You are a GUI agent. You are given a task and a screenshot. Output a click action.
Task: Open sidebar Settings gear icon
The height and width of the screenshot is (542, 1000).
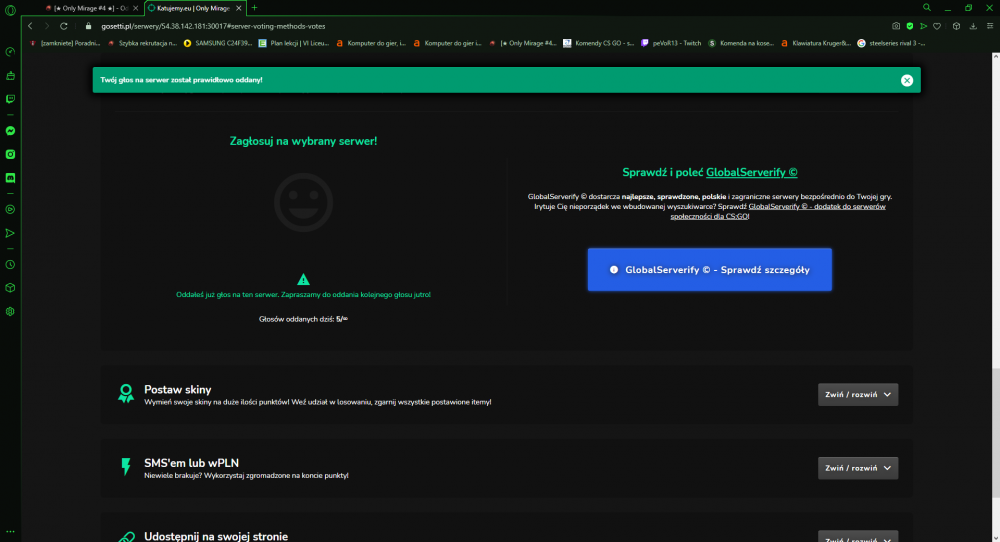[x=10, y=312]
